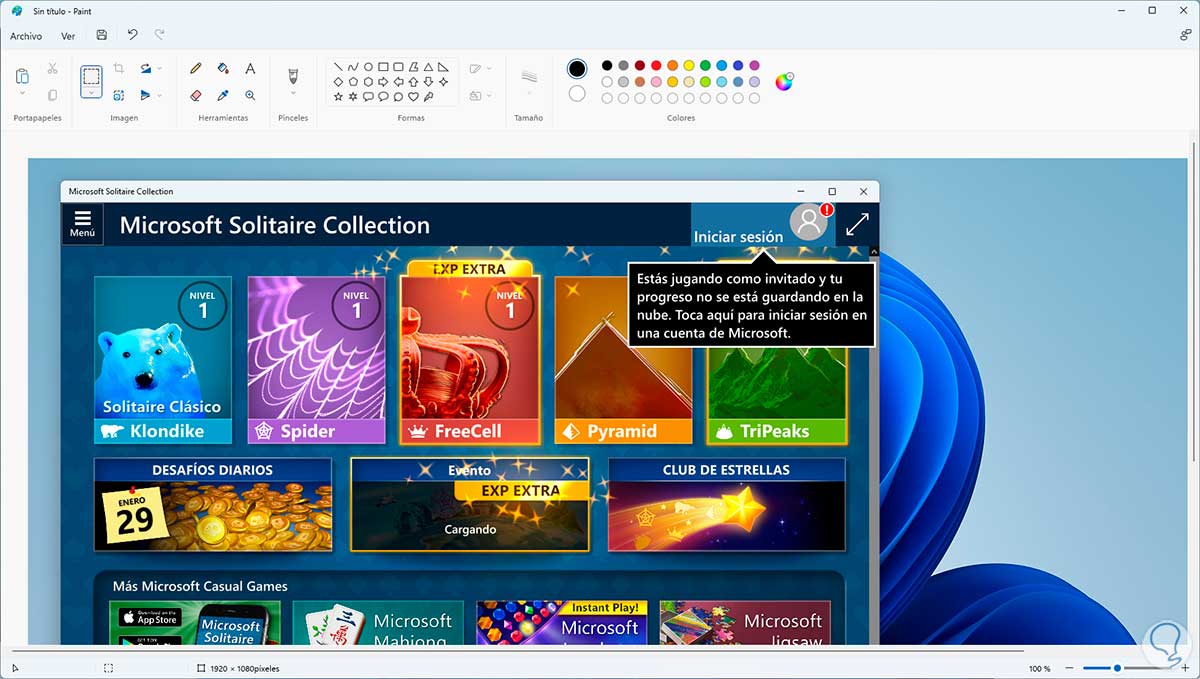The height and width of the screenshot is (679, 1200).
Task: Click the Copy icon in Portapapeles
Action: 52,96
